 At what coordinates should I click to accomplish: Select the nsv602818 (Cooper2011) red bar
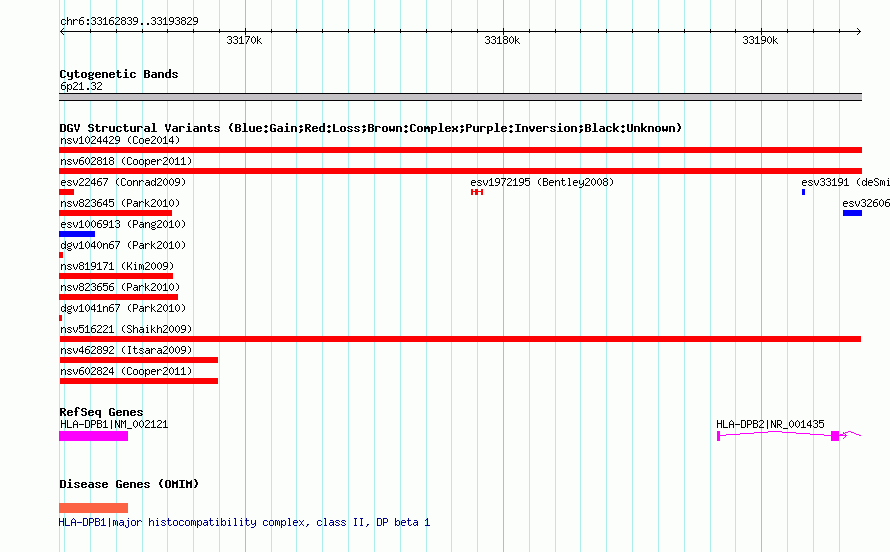(x=460, y=171)
